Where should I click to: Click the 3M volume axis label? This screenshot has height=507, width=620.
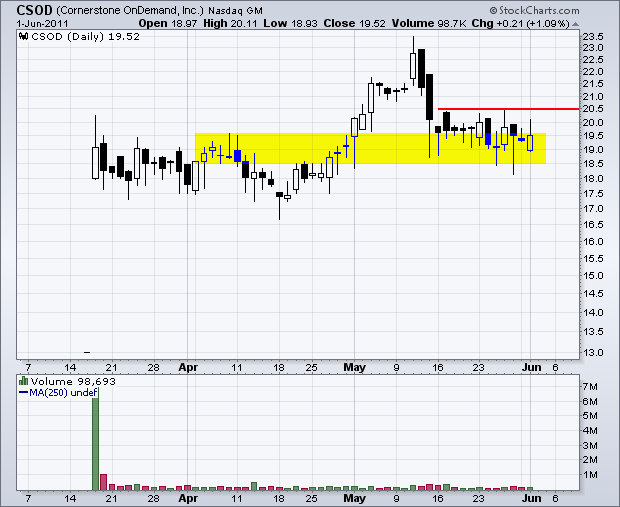pos(590,445)
